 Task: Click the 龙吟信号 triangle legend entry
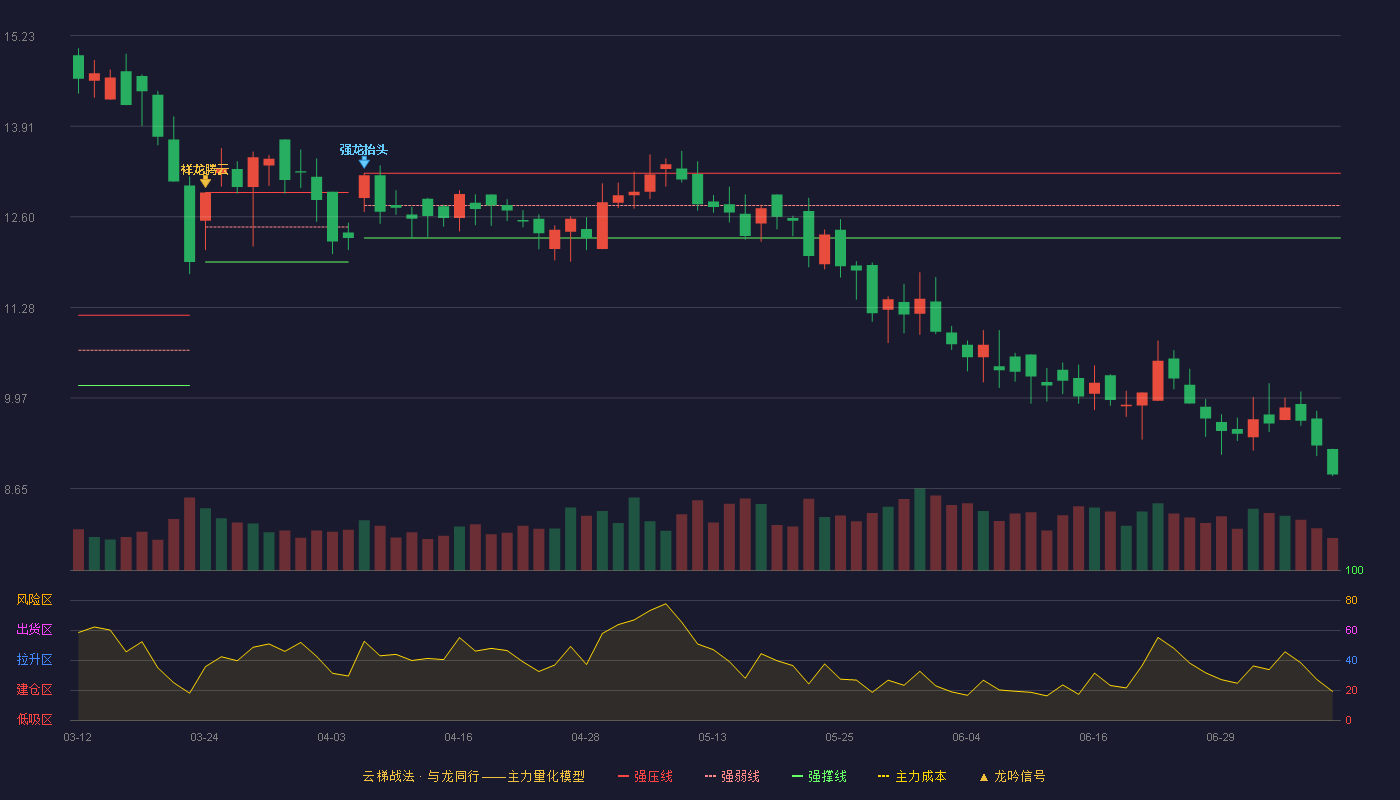[1012, 776]
